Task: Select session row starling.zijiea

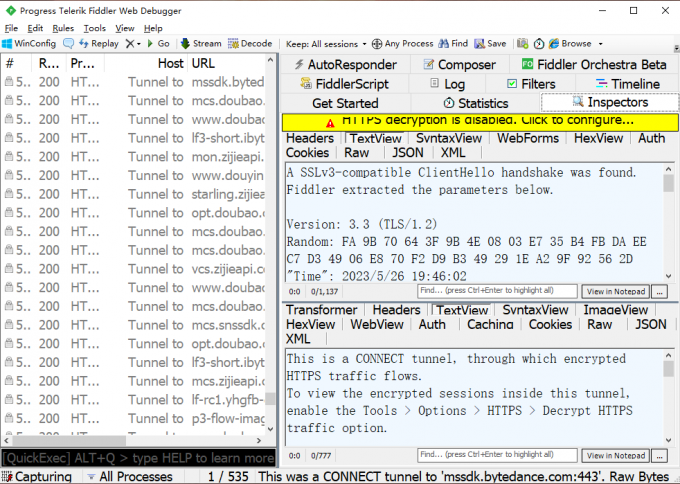Action: (x=133, y=194)
